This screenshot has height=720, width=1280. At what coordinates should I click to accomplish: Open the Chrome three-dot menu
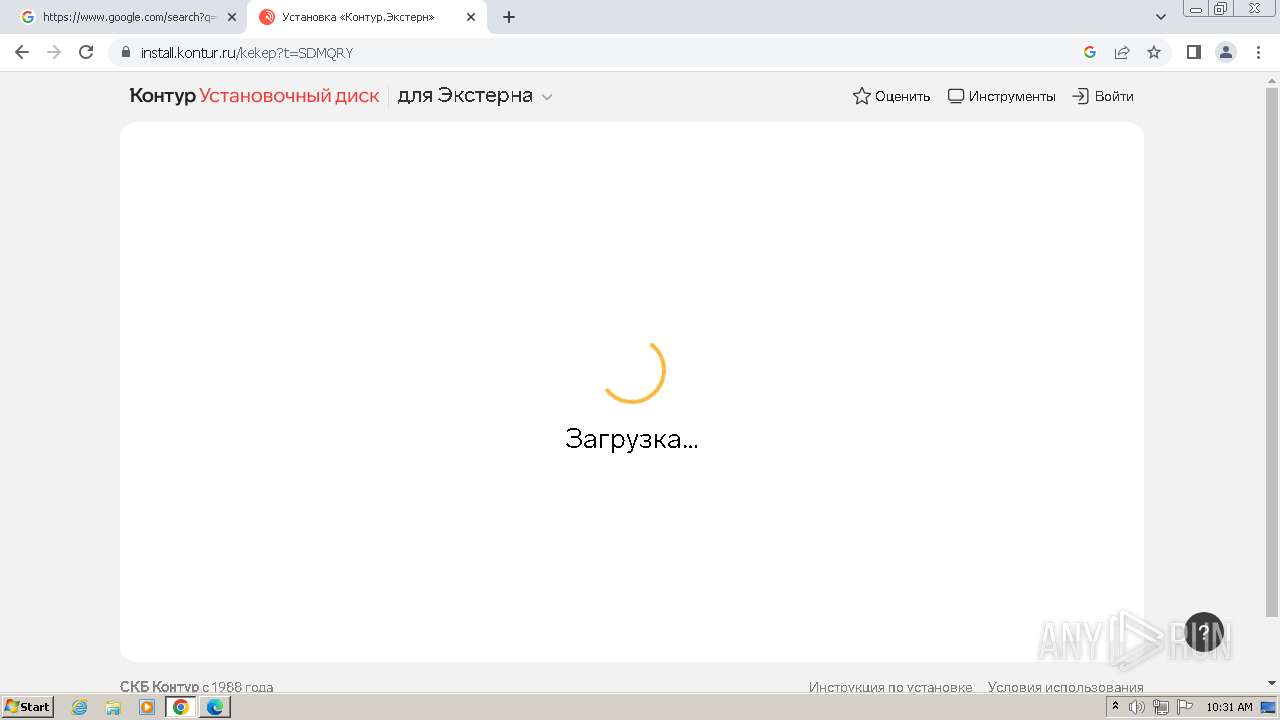tap(1258, 52)
